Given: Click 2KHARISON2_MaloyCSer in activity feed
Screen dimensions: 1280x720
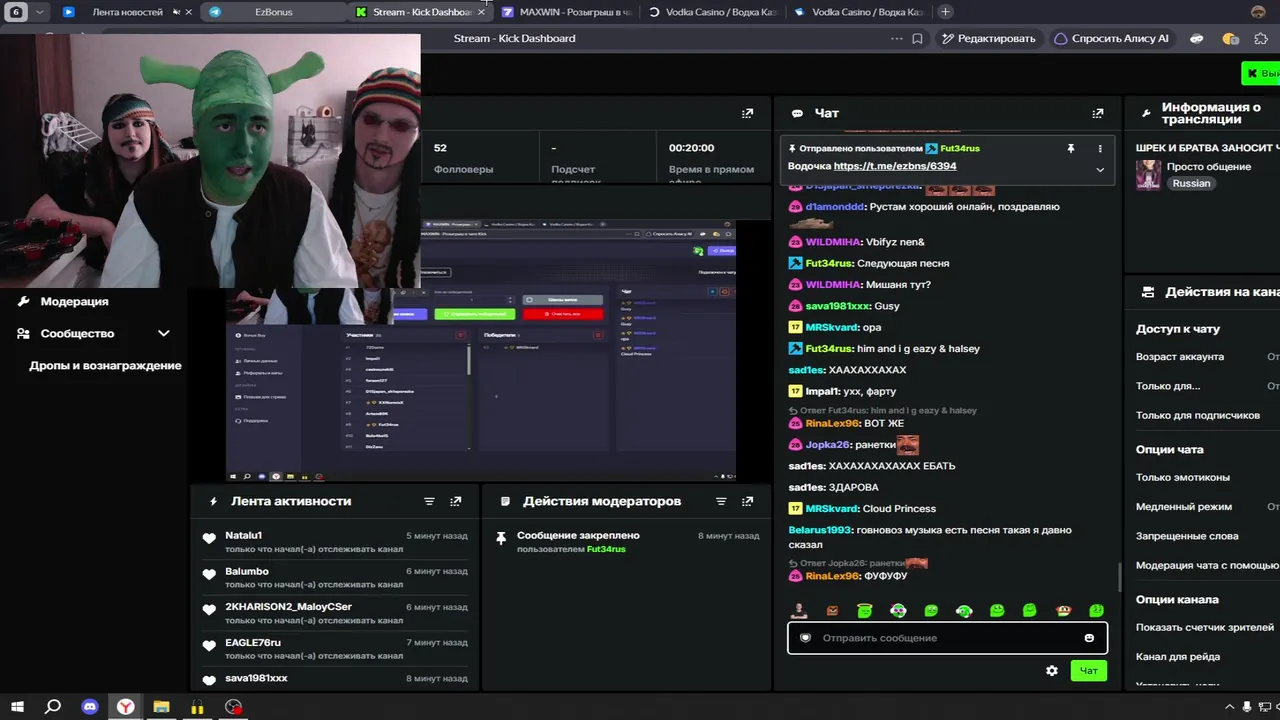Looking at the screenshot, I should click(288, 607).
